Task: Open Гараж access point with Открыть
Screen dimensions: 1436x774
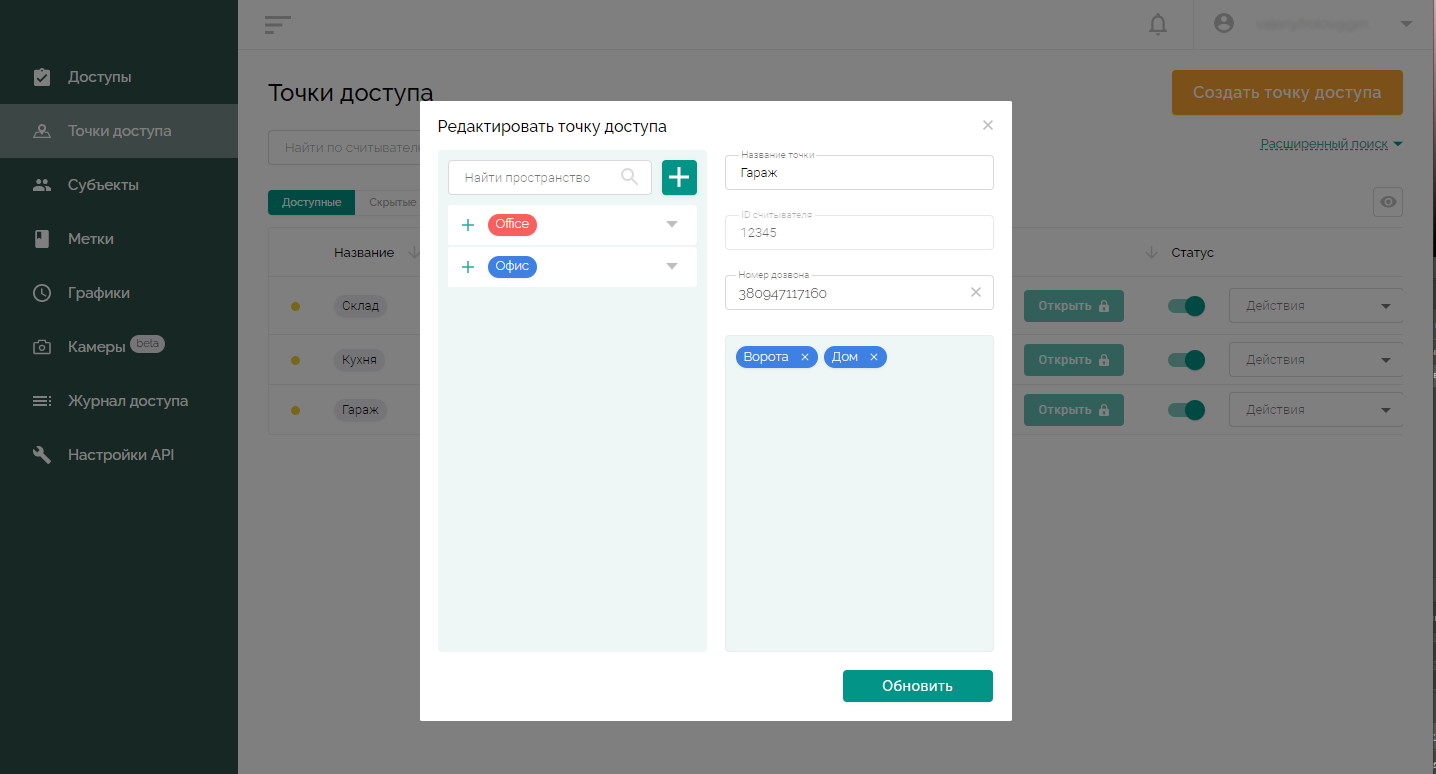Action: point(1074,410)
